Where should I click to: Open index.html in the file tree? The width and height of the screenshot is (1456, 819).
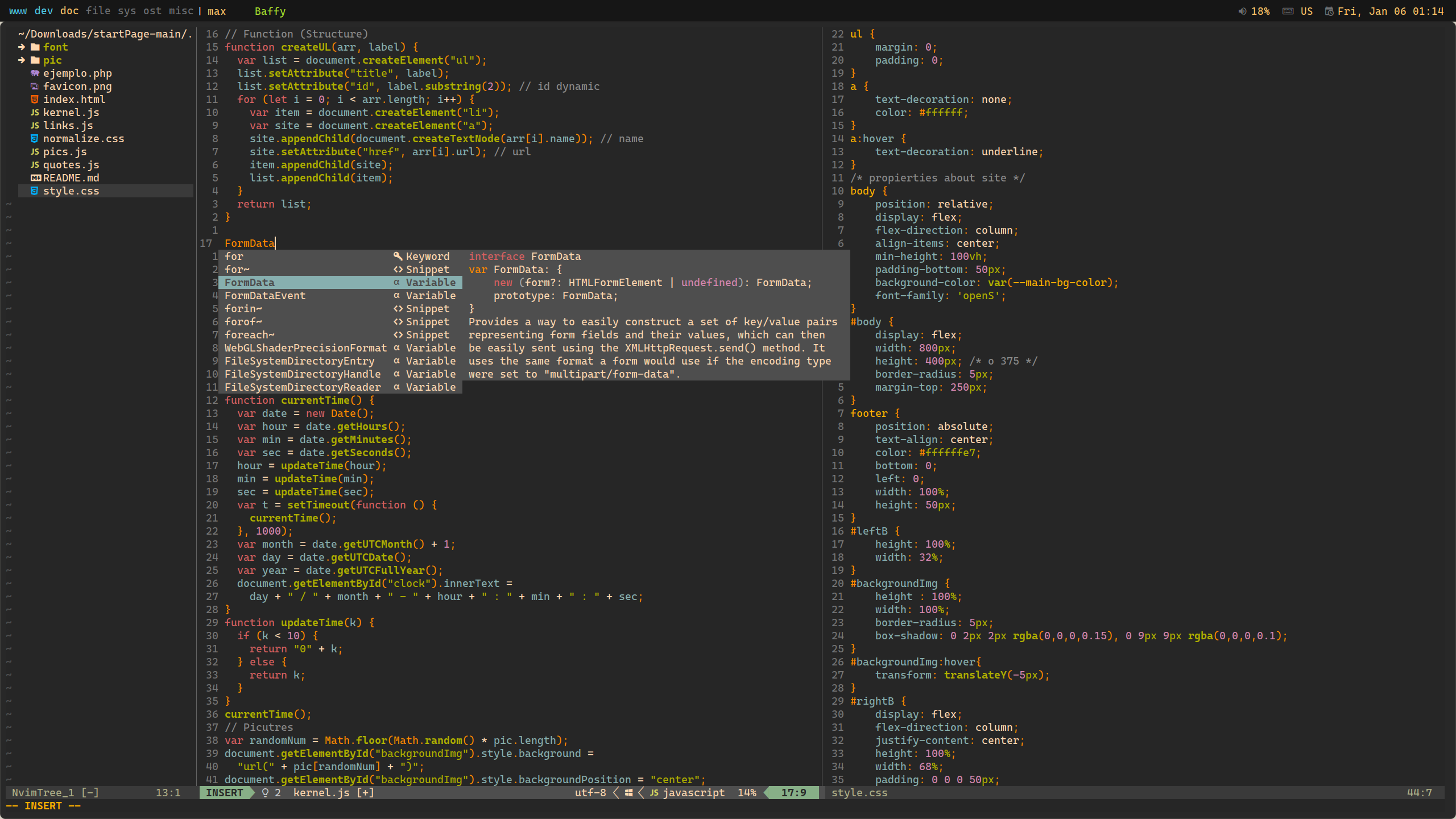(74, 100)
